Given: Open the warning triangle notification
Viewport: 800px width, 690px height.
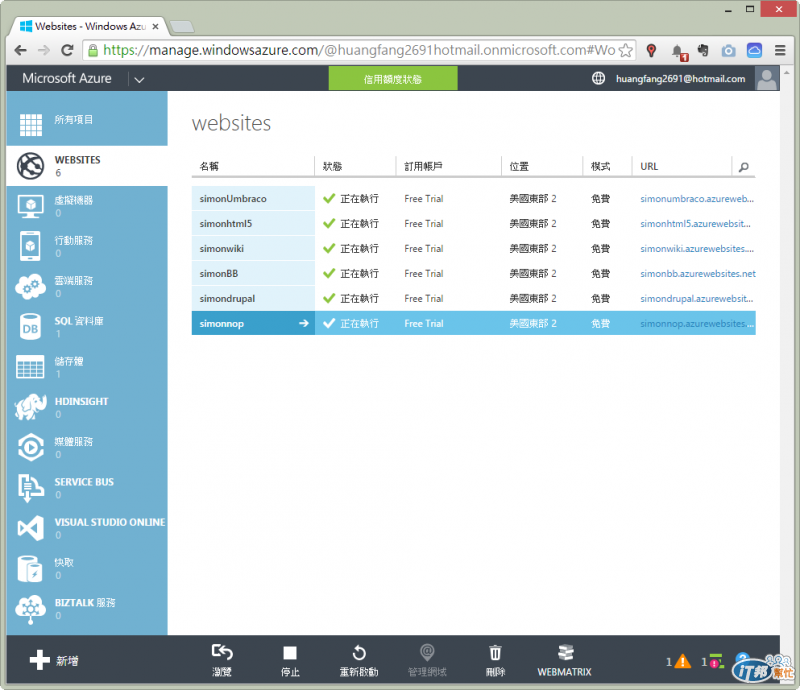Looking at the screenshot, I should coord(682,662).
